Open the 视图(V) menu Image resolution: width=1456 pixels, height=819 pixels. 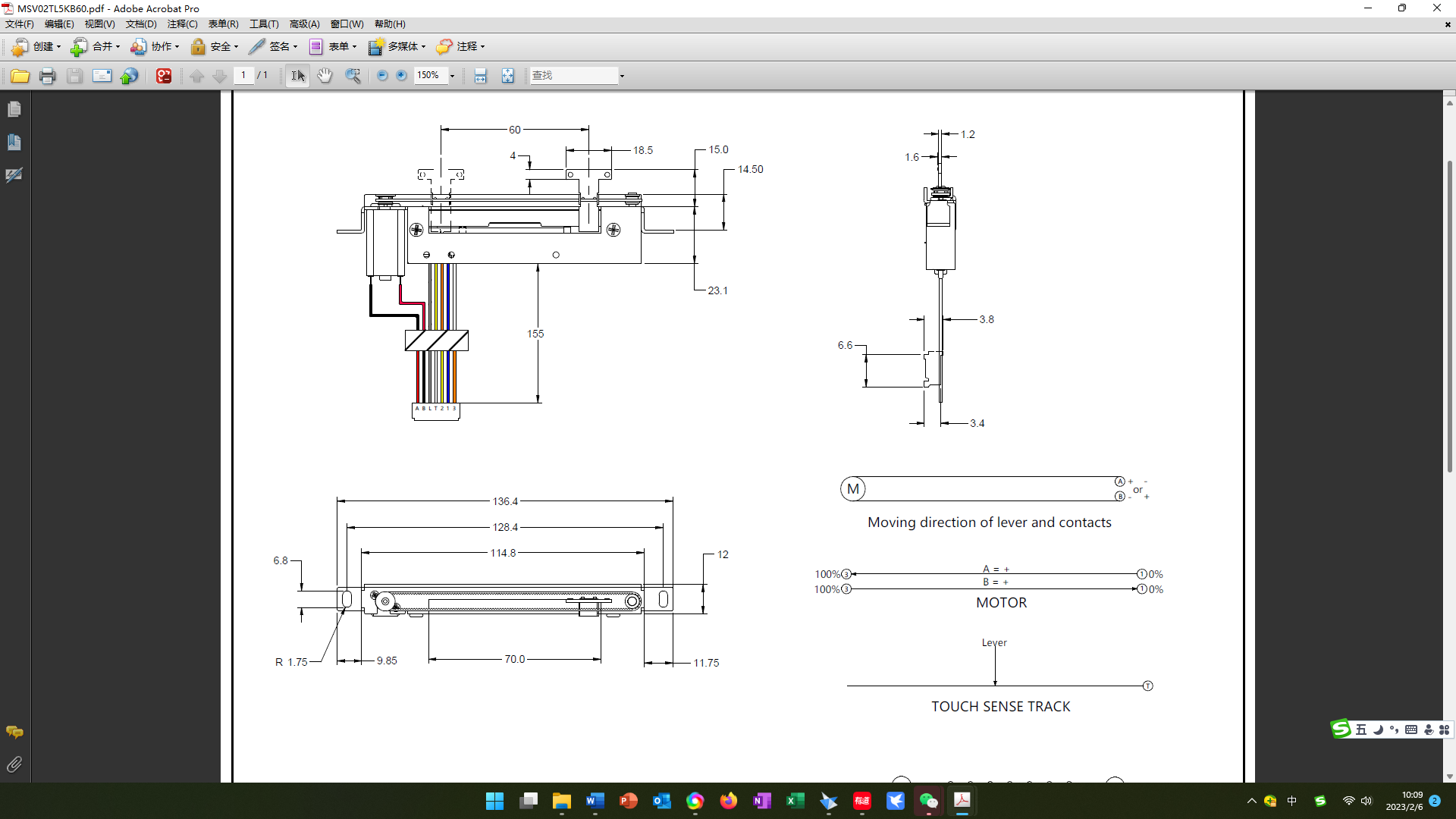[x=99, y=24]
